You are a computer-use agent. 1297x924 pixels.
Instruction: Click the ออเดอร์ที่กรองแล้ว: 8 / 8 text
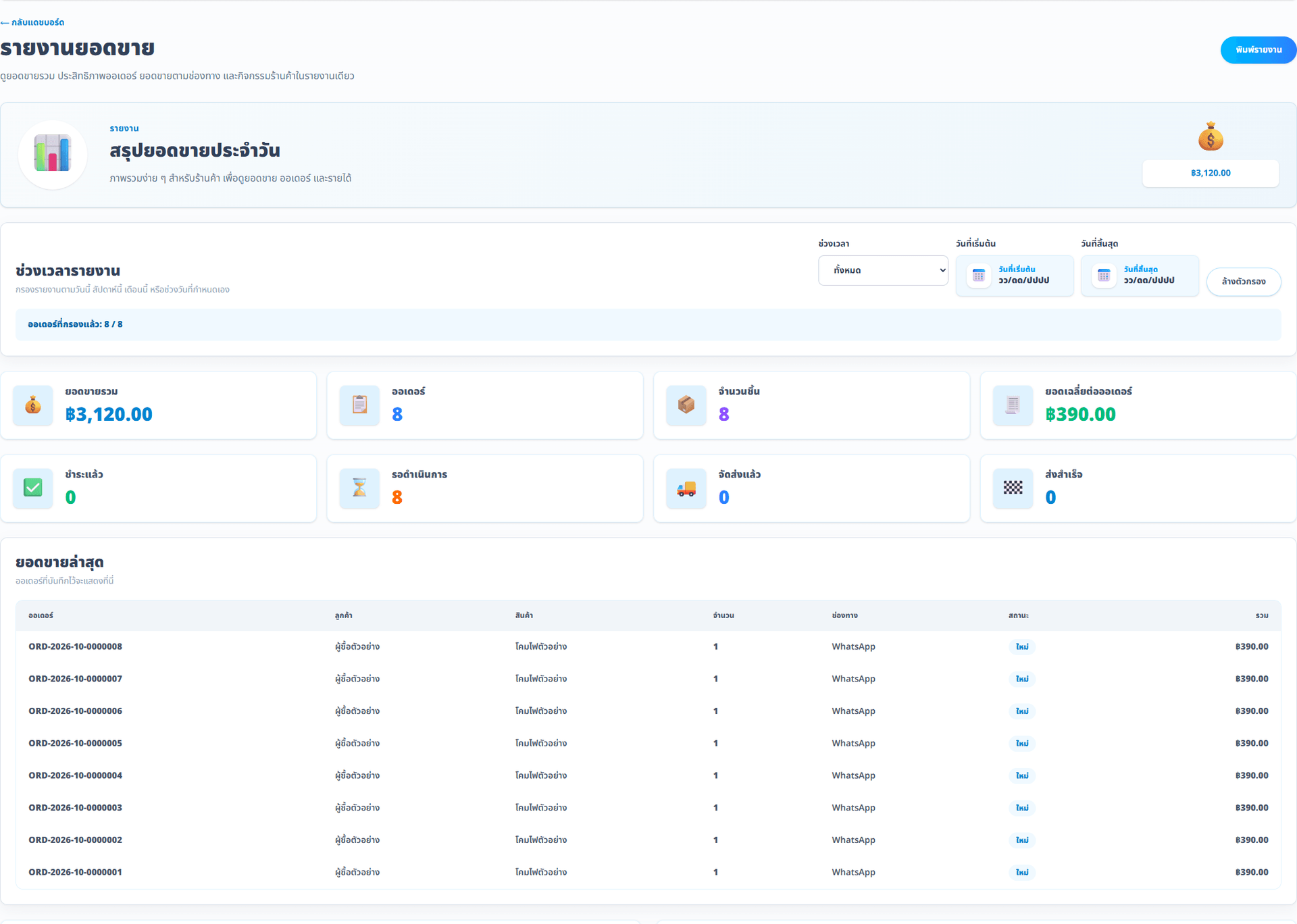coord(75,324)
